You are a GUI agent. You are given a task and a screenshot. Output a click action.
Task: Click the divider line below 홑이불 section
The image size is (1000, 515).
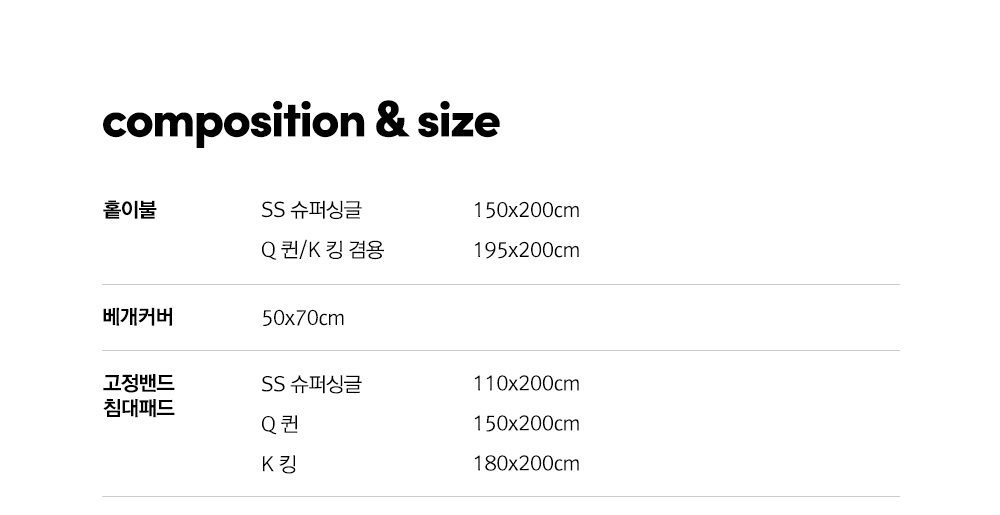[x=501, y=285]
